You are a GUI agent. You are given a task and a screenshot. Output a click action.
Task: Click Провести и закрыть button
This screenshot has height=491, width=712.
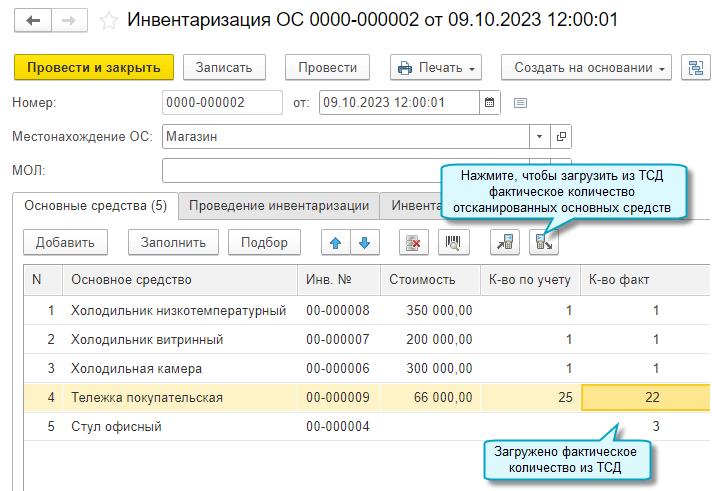coord(93,67)
